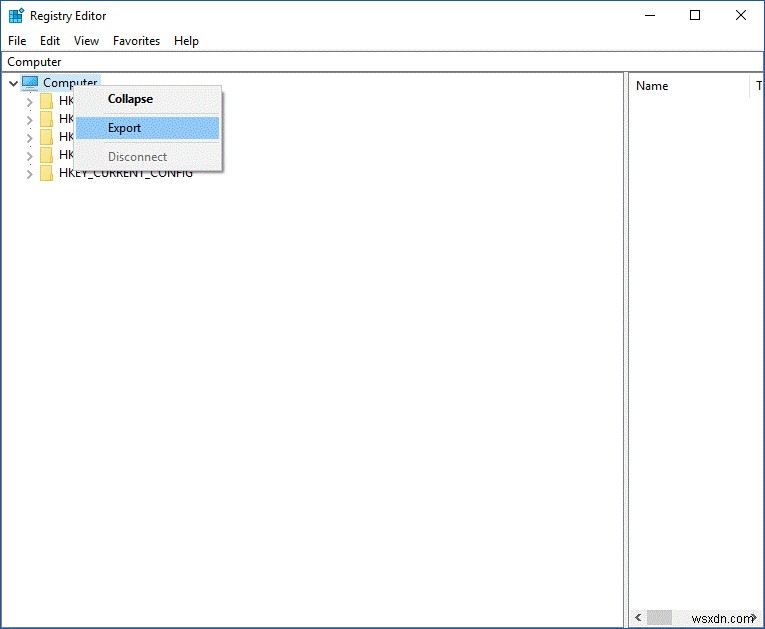Click the Registry Editor app icon in title bar
The width and height of the screenshot is (765, 629).
[16, 16]
